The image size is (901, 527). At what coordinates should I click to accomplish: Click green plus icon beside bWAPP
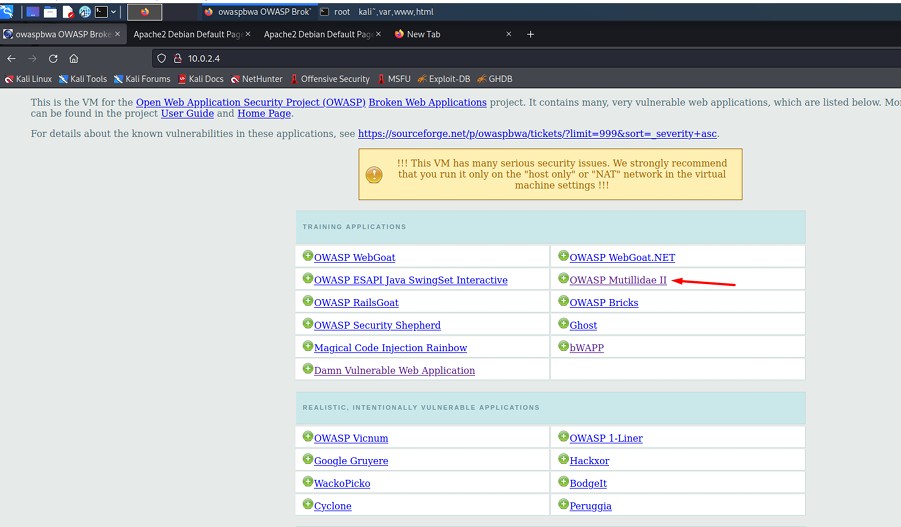[564, 346]
